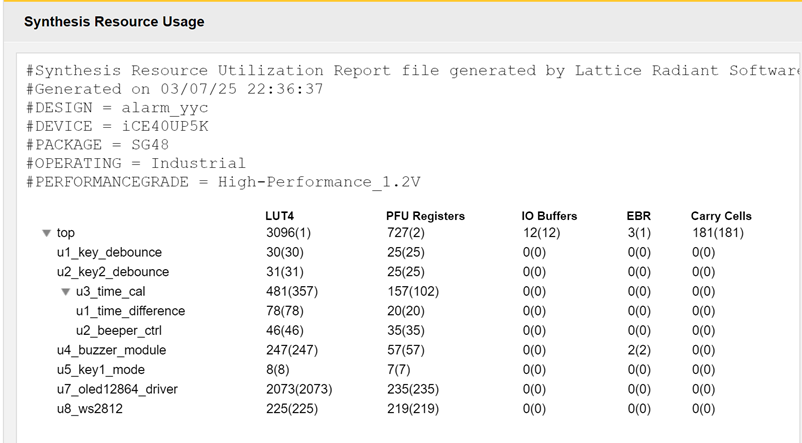Select the u7_oled12864_driver row
Image resolution: width=802 pixels, height=443 pixels.
click(117, 389)
